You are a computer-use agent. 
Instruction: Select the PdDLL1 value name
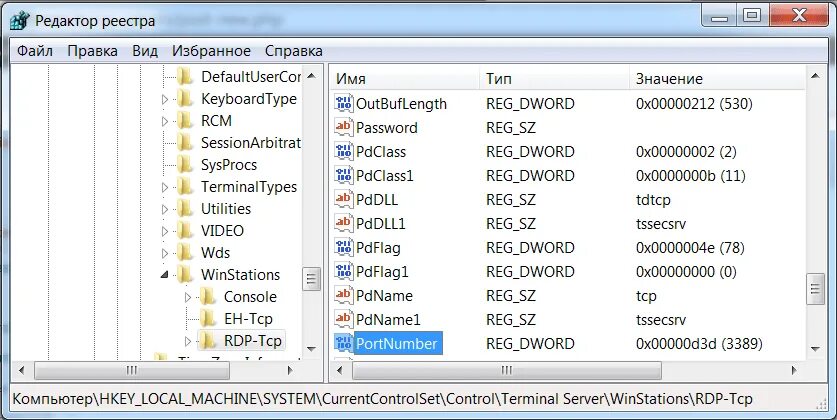click(x=381, y=224)
